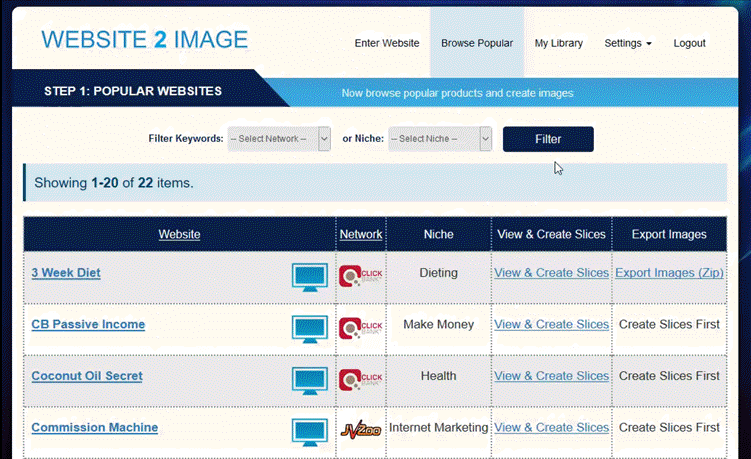
Task: Click the monitor preview icon for 3 Week Diet
Action: click(x=310, y=277)
